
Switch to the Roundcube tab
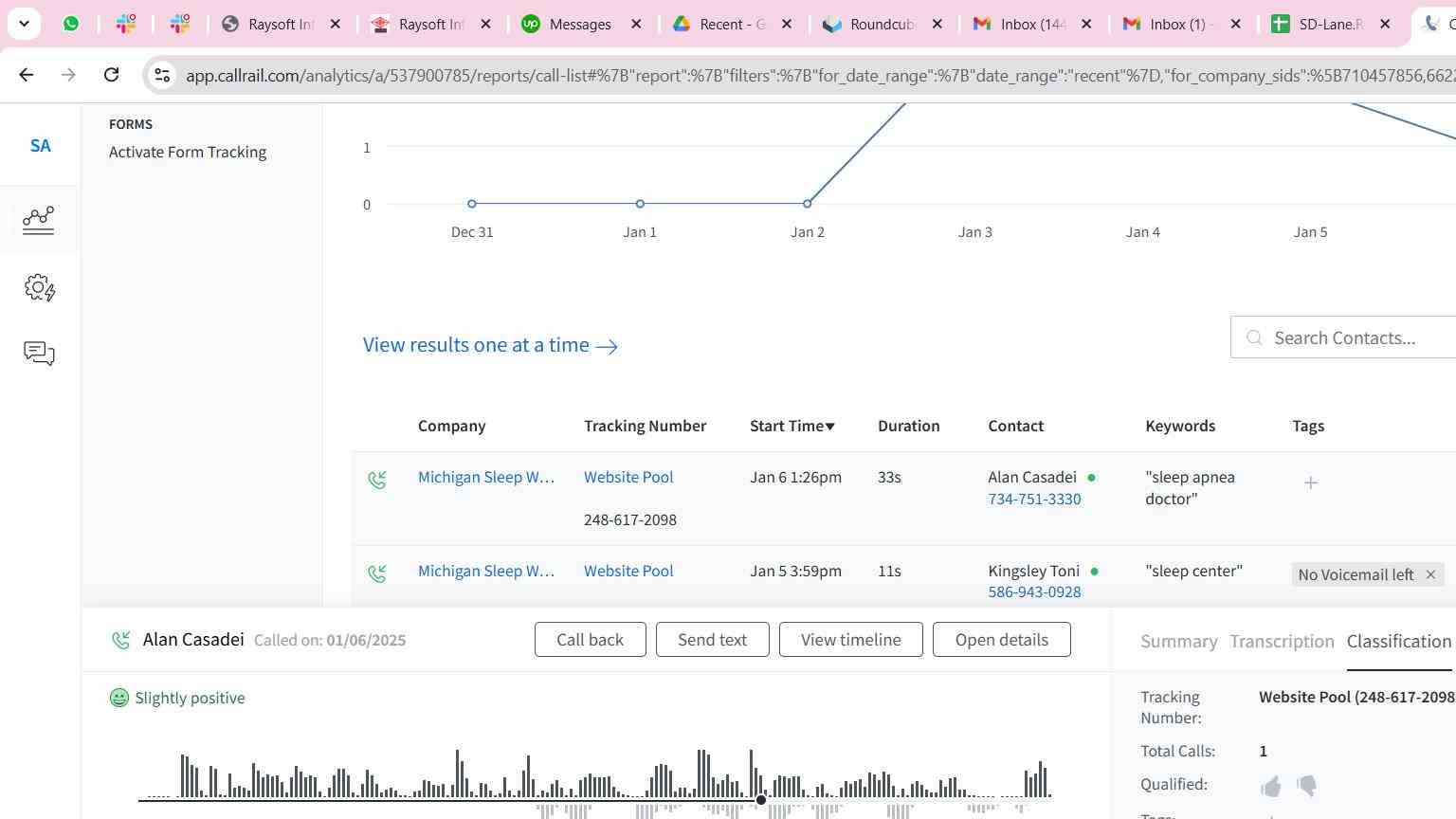click(881, 24)
